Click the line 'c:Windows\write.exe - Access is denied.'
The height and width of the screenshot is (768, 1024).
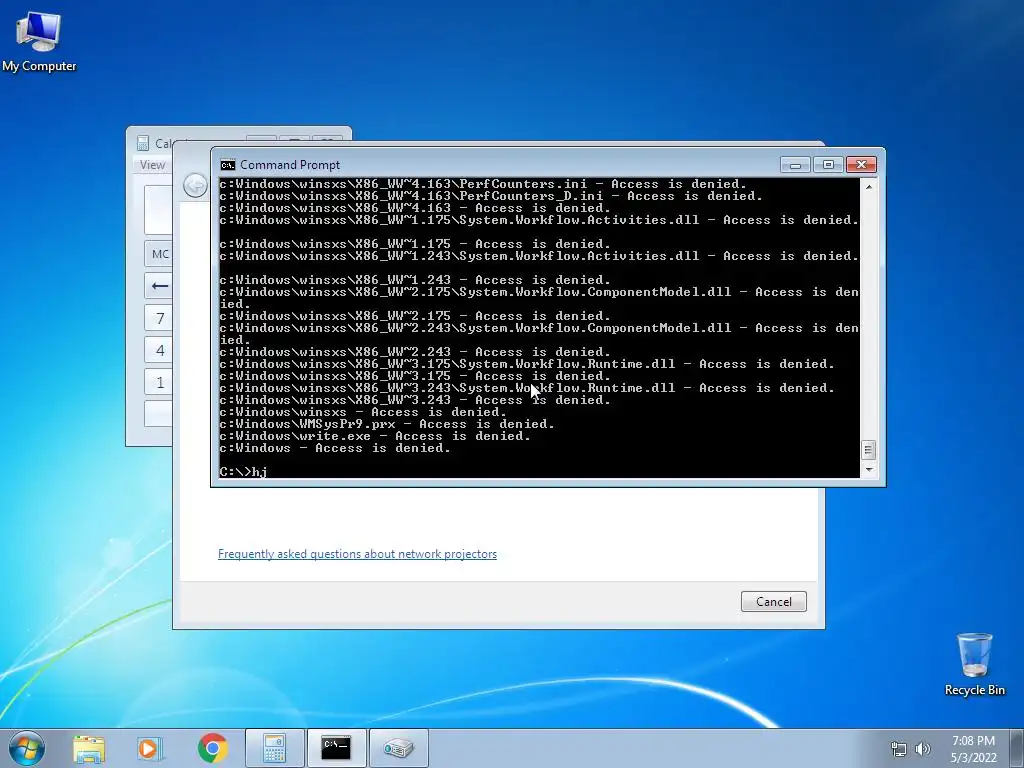click(x=375, y=436)
